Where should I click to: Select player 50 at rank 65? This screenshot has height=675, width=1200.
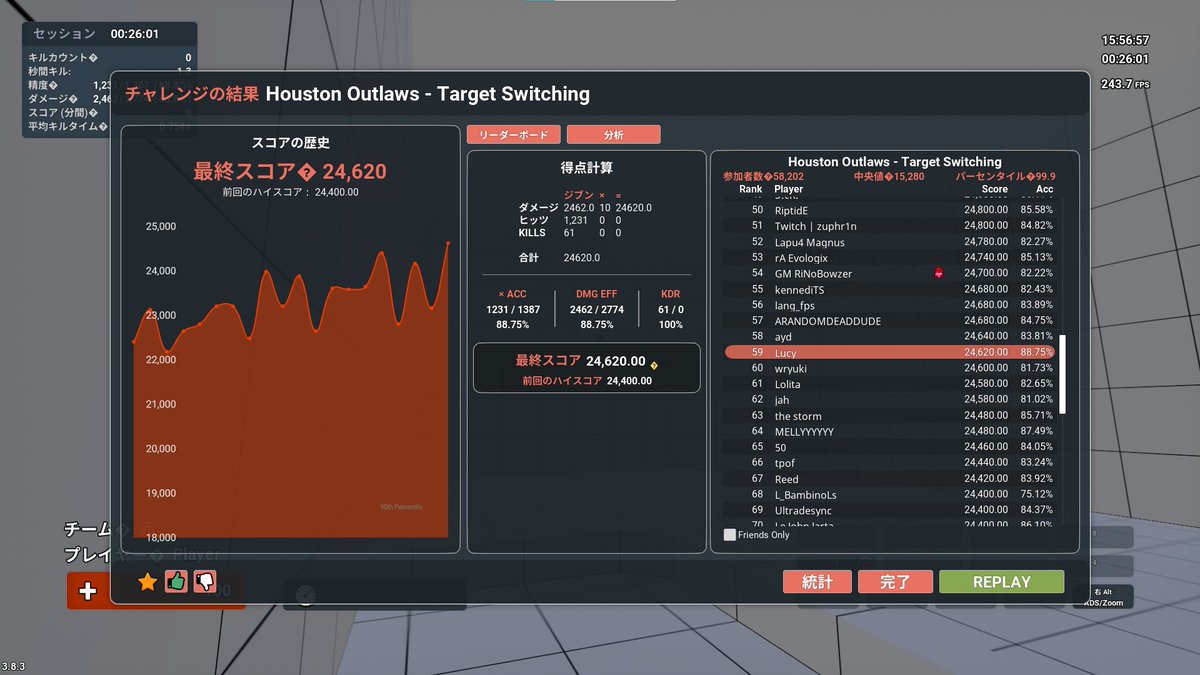coord(889,447)
